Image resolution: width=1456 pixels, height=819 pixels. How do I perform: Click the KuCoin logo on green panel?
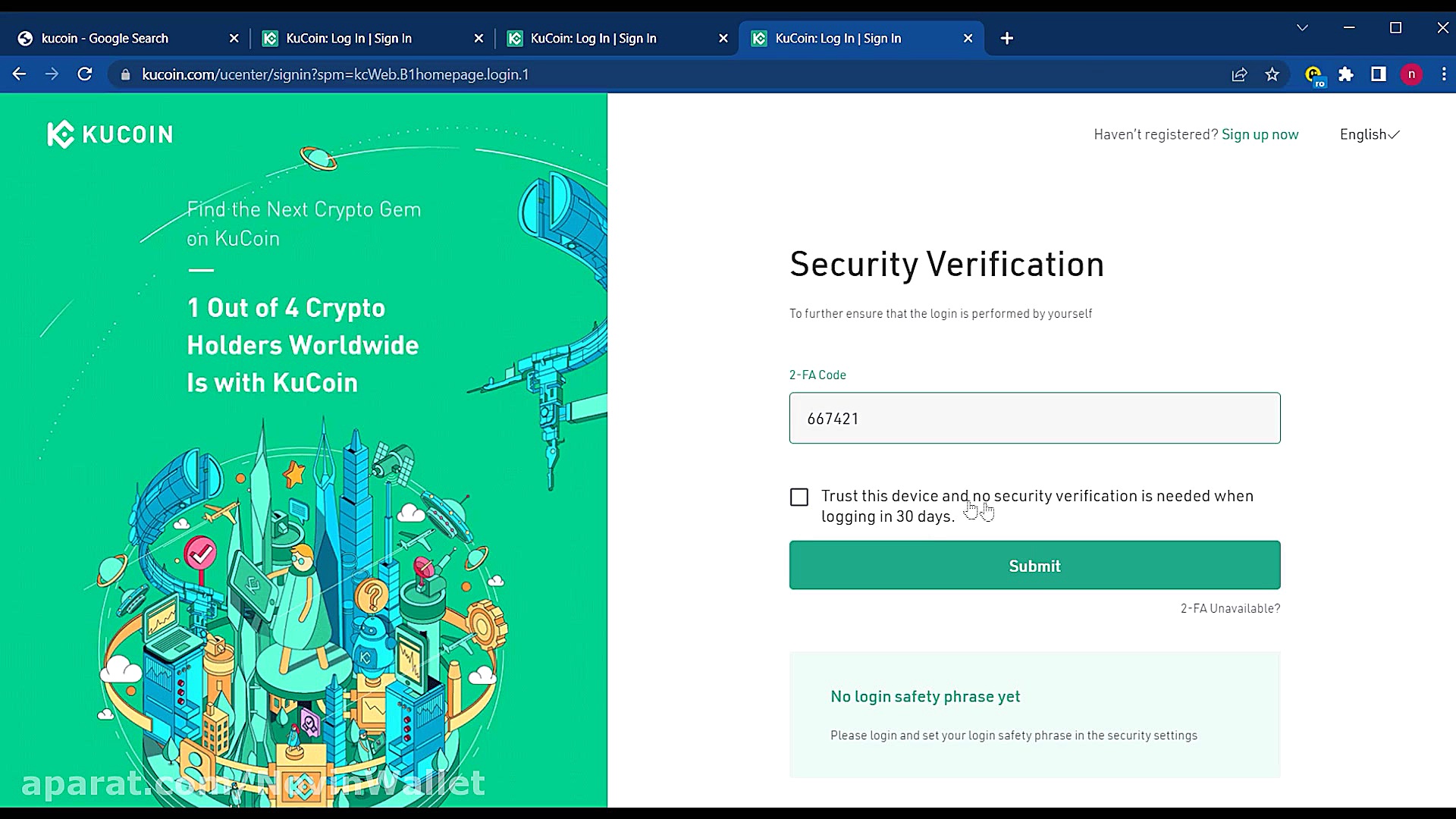pos(110,134)
